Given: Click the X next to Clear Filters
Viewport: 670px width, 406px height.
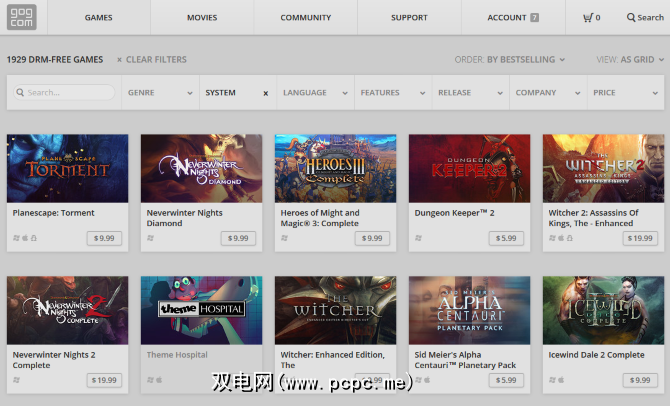Looking at the screenshot, I should [120, 60].
